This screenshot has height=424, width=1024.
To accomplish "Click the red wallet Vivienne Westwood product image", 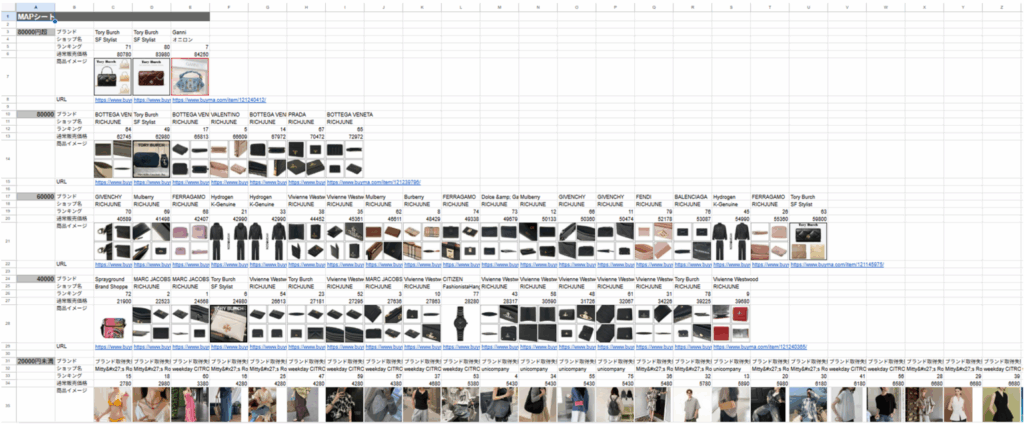I will 731,323.
